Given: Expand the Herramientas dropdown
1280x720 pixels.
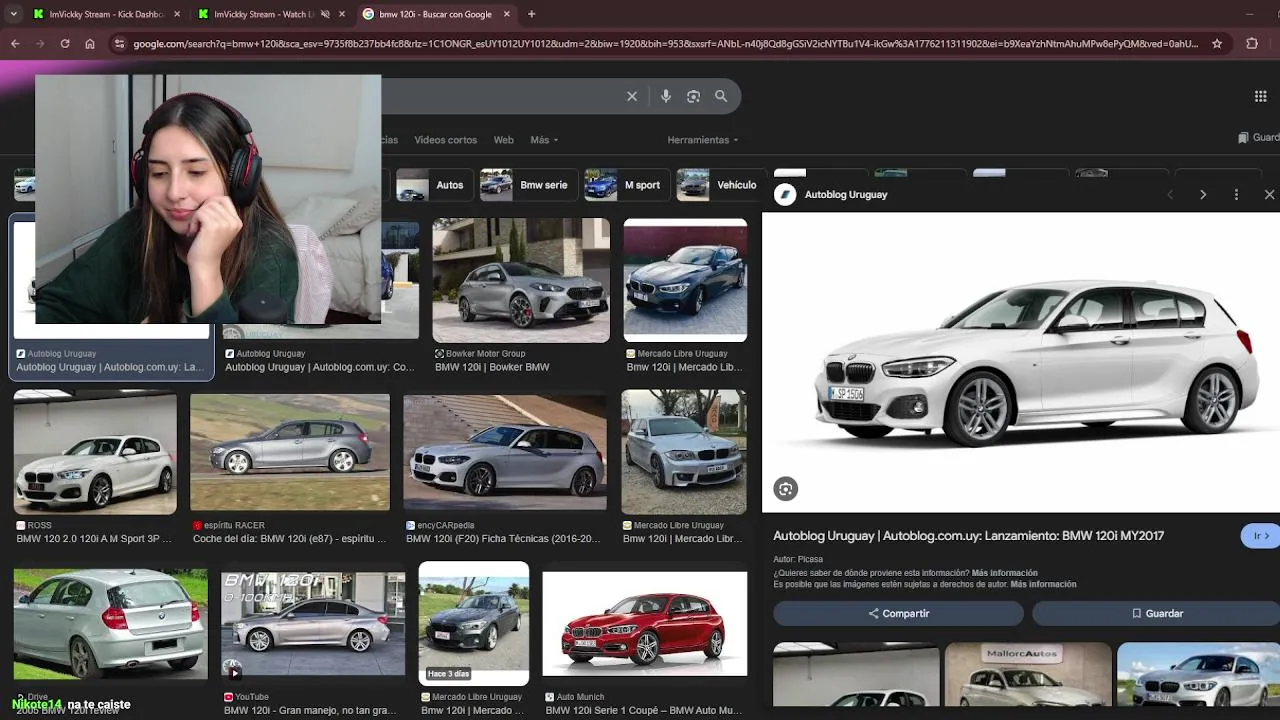Looking at the screenshot, I should coord(703,140).
